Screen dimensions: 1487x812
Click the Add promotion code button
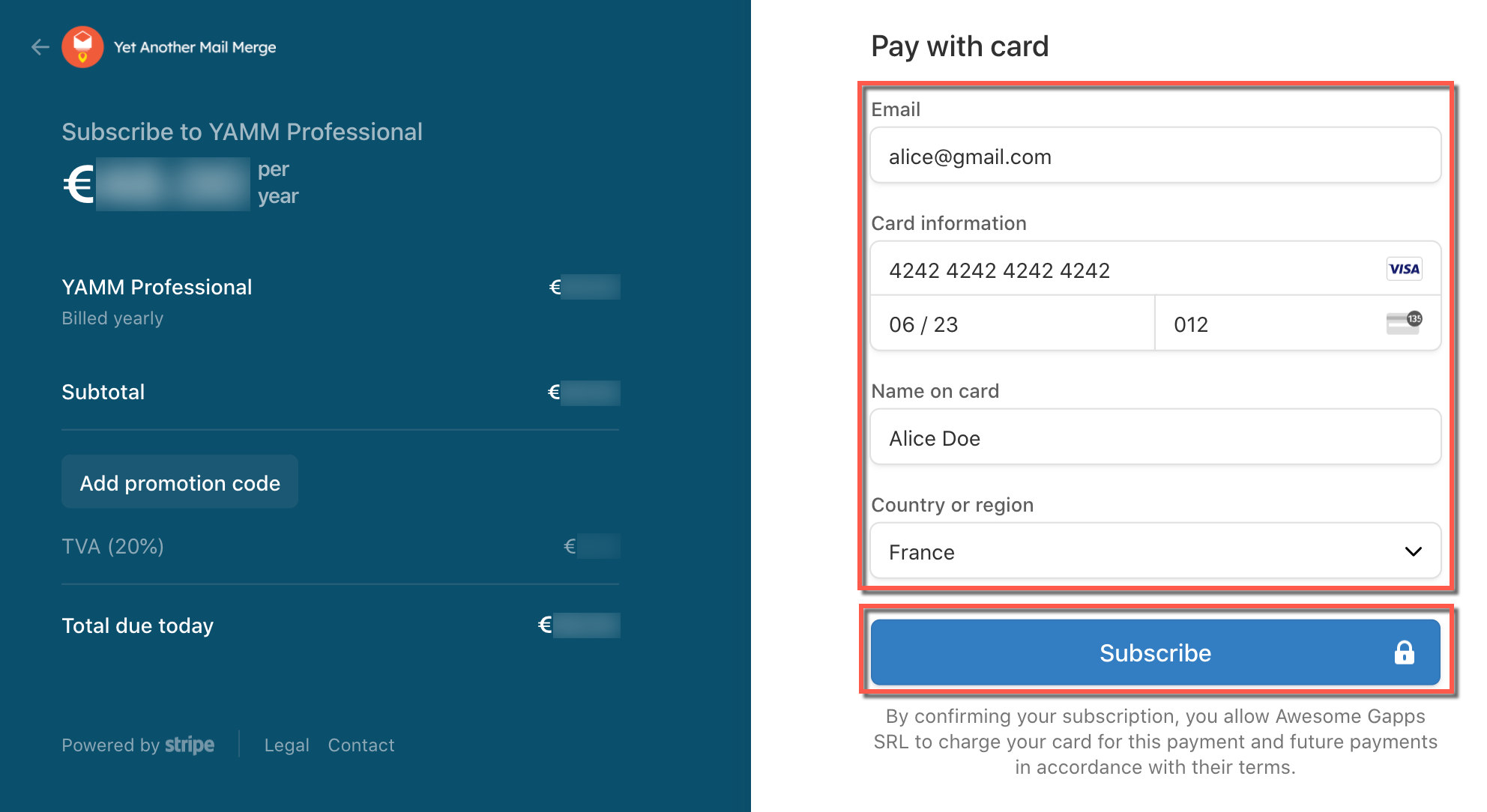(x=179, y=482)
